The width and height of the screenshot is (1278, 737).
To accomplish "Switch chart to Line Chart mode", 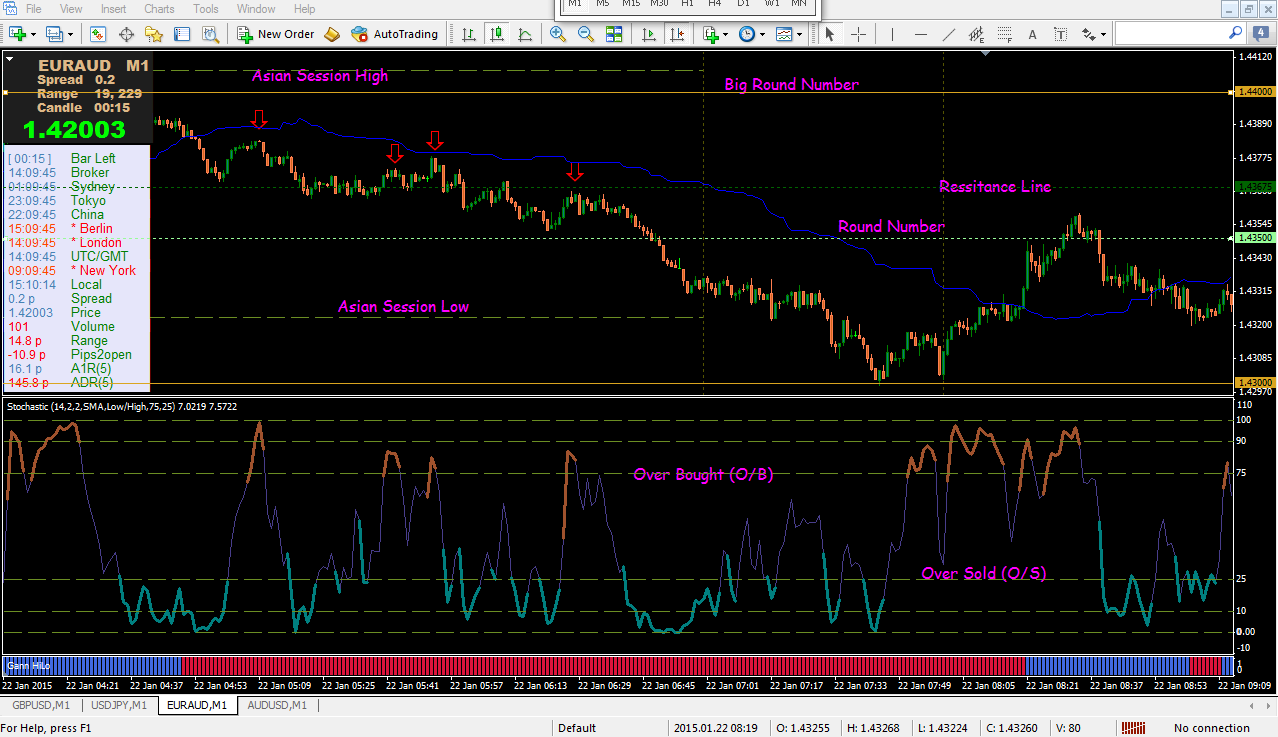I will pyautogui.click(x=525, y=34).
